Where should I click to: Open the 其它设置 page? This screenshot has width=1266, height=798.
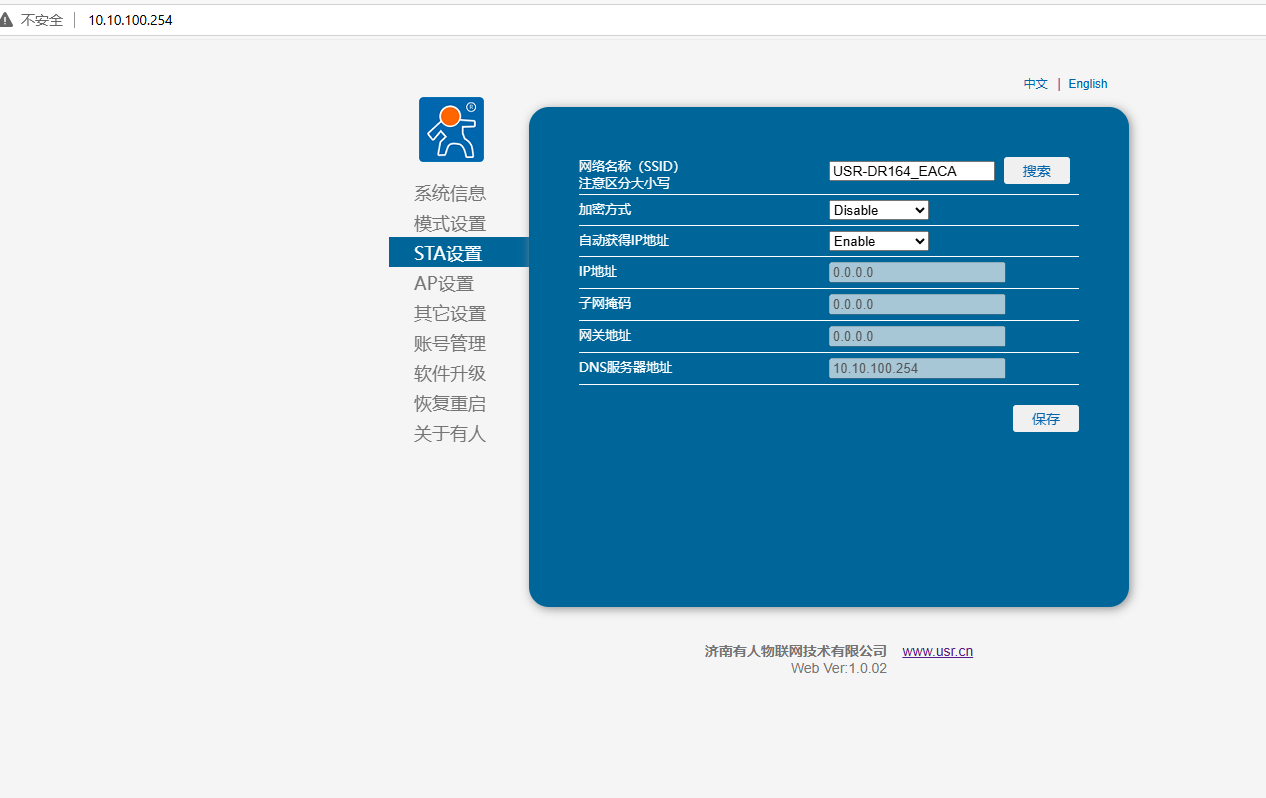(450, 314)
